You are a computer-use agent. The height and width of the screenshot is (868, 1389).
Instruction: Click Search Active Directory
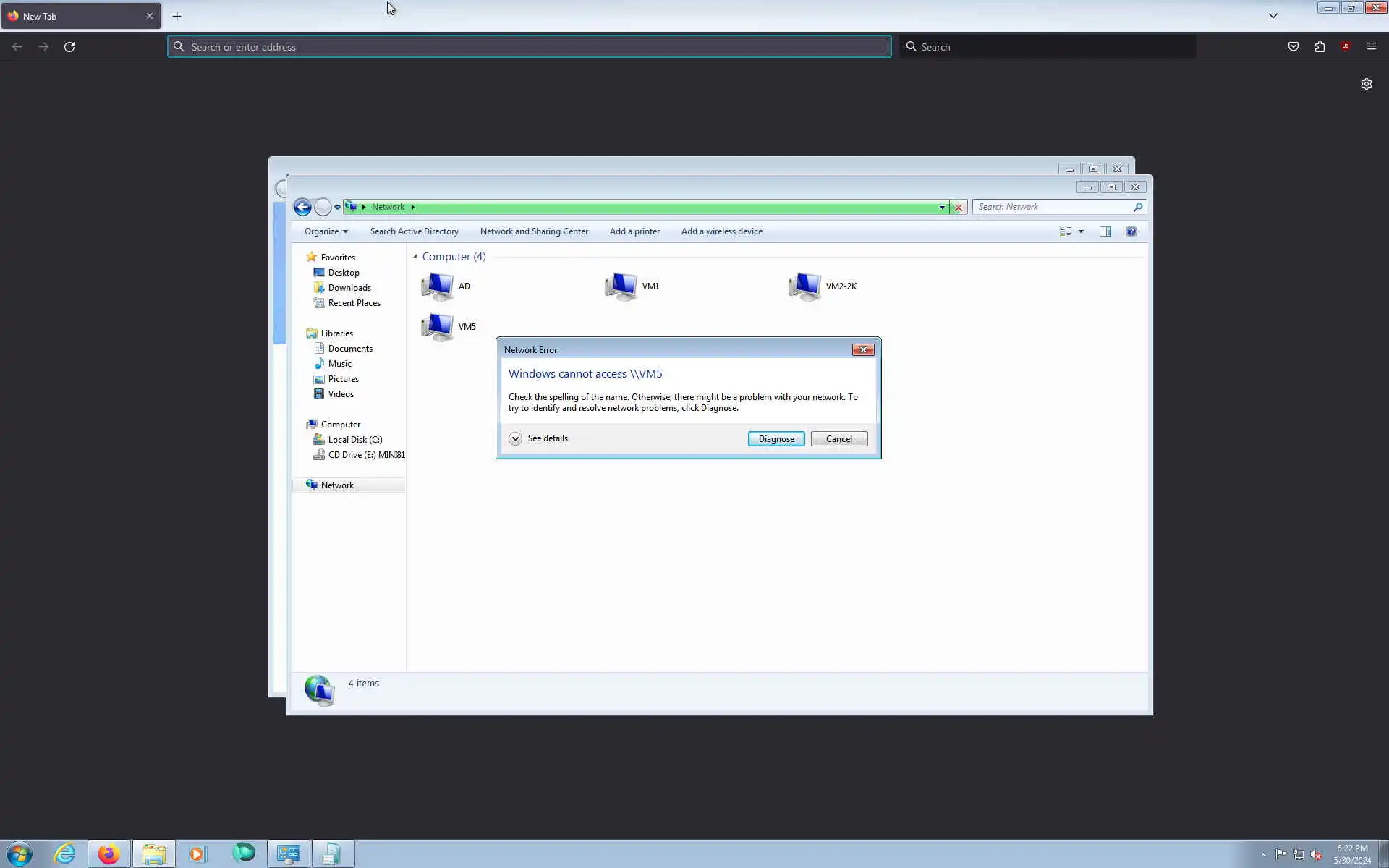tap(414, 231)
